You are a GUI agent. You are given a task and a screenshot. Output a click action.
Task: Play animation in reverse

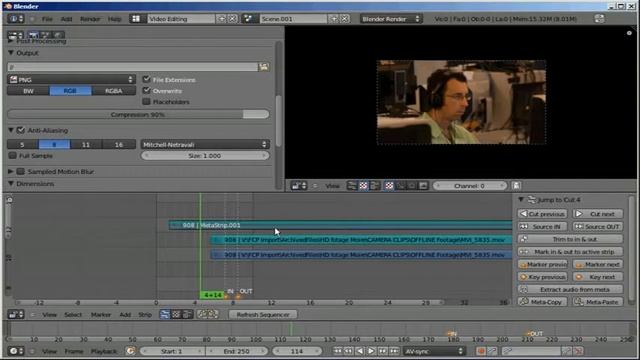[x=360, y=351]
